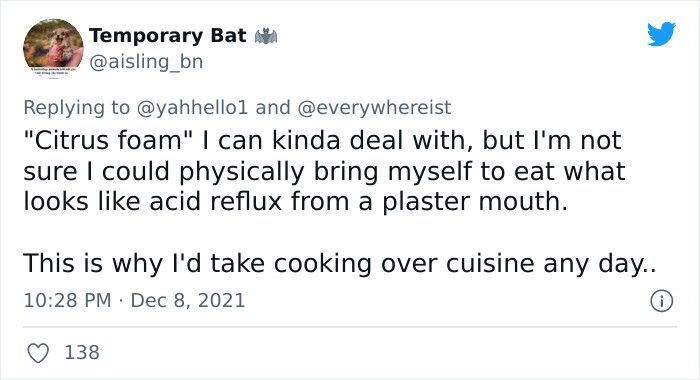Visit the @yahhello1 mention
This screenshot has width=700, height=380.
click(x=192, y=108)
